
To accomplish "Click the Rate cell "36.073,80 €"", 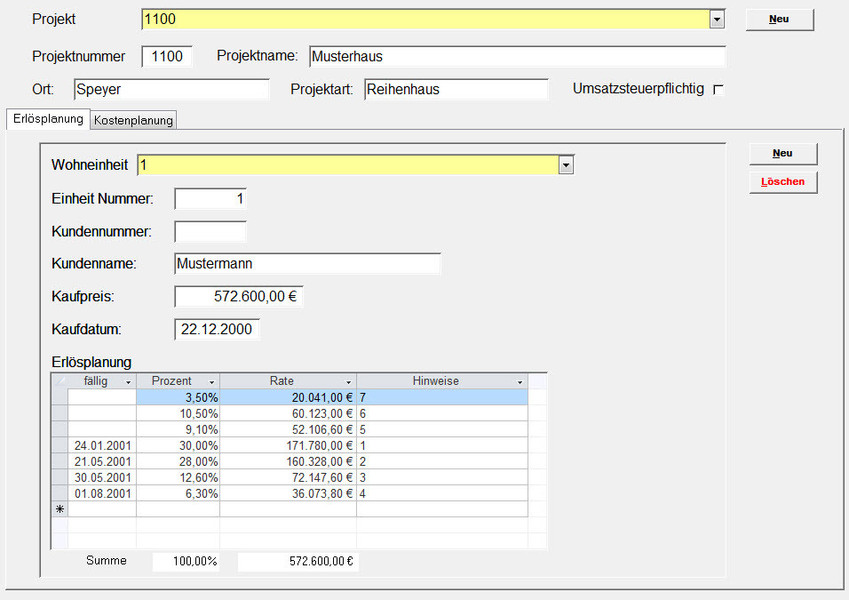I will [288, 493].
